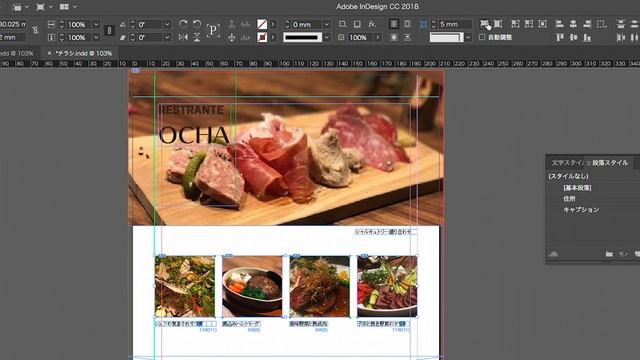This screenshot has height=360, width=640.
Task: Click the align left edges icon
Action: 560,24
